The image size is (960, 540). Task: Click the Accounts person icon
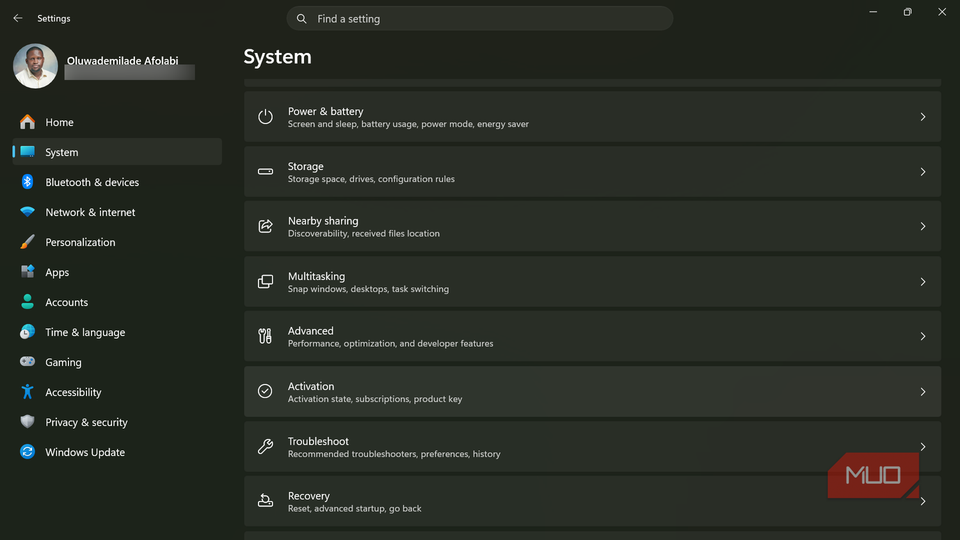pos(27,302)
